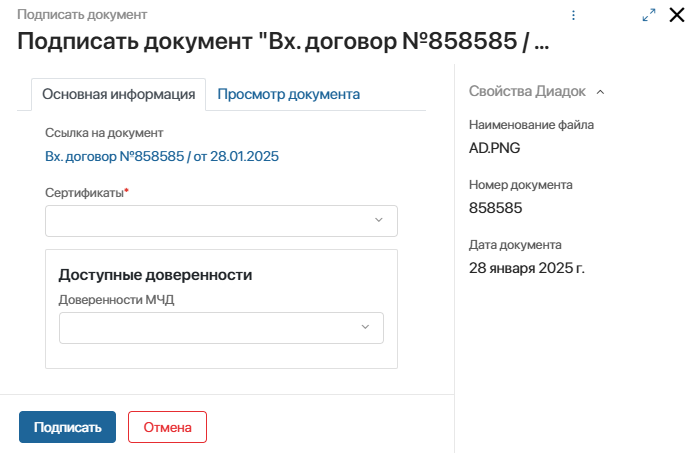Click the Доверенности МЧД dropdown arrow
This screenshot has height=453, width=688.
click(x=364, y=327)
